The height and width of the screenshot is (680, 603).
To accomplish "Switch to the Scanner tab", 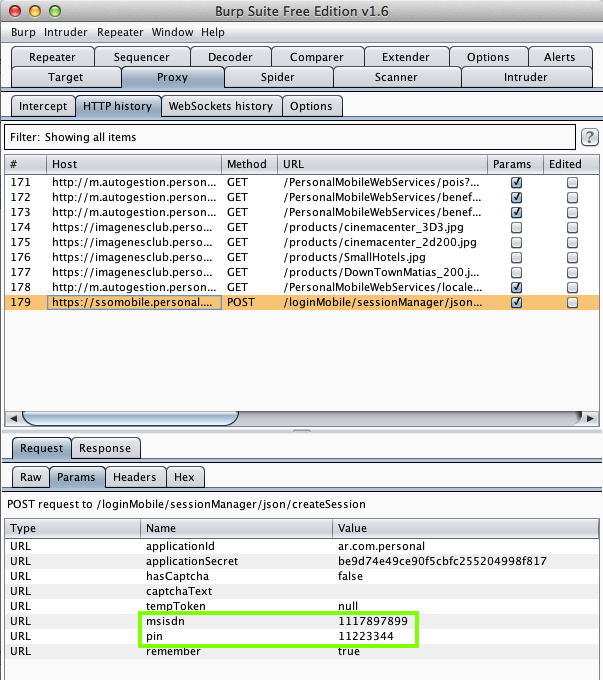I will 396,77.
